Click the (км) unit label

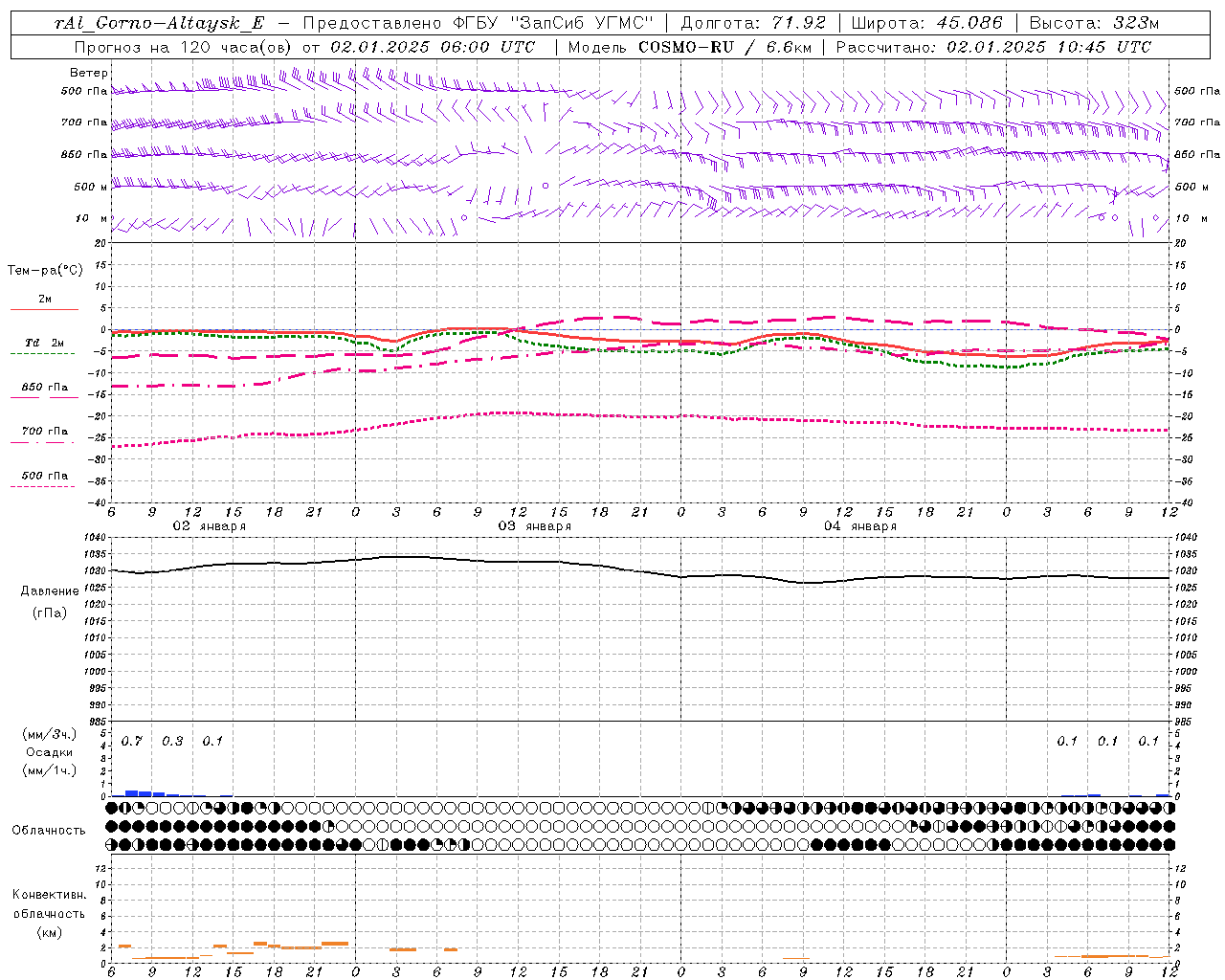(49, 932)
